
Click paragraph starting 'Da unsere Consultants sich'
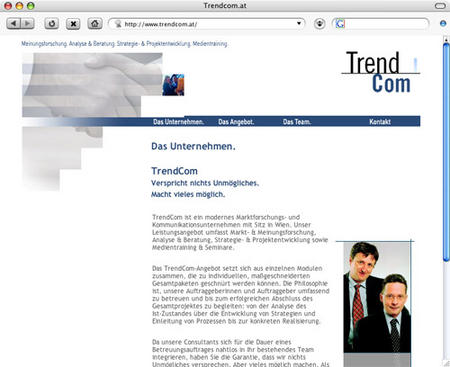click(241, 353)
